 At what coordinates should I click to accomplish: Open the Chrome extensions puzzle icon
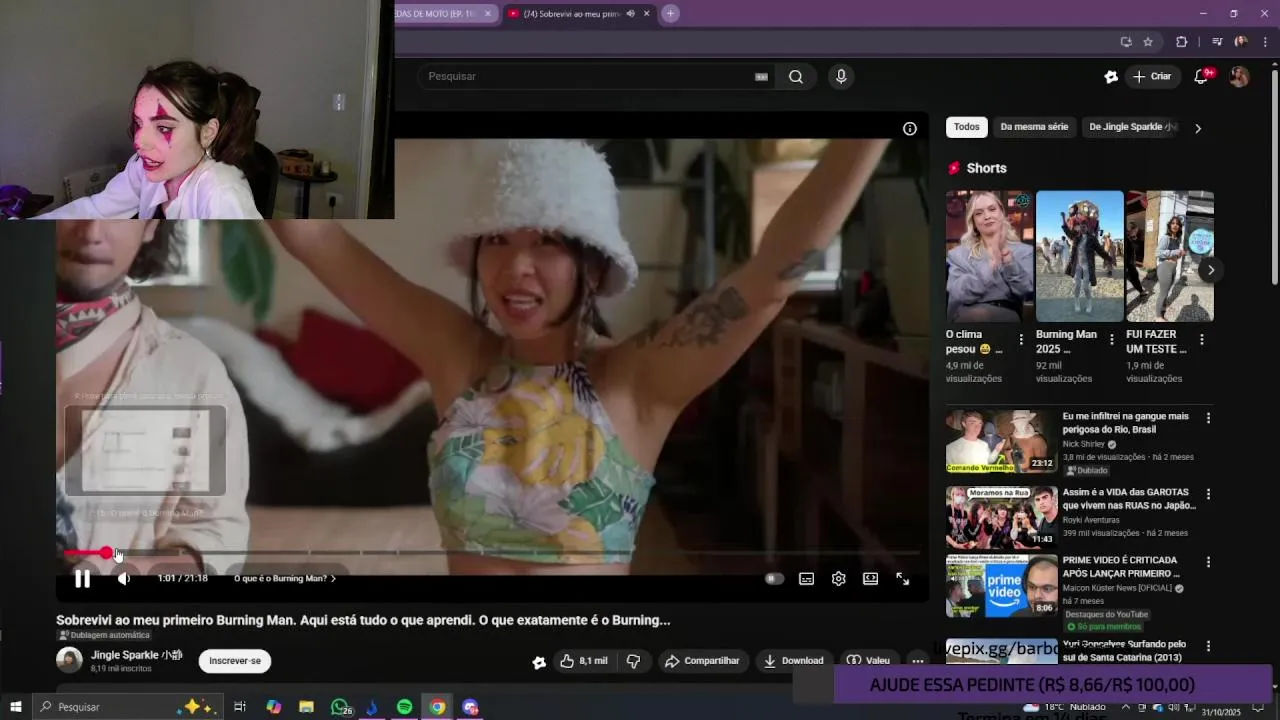(x=1181, y=42)
